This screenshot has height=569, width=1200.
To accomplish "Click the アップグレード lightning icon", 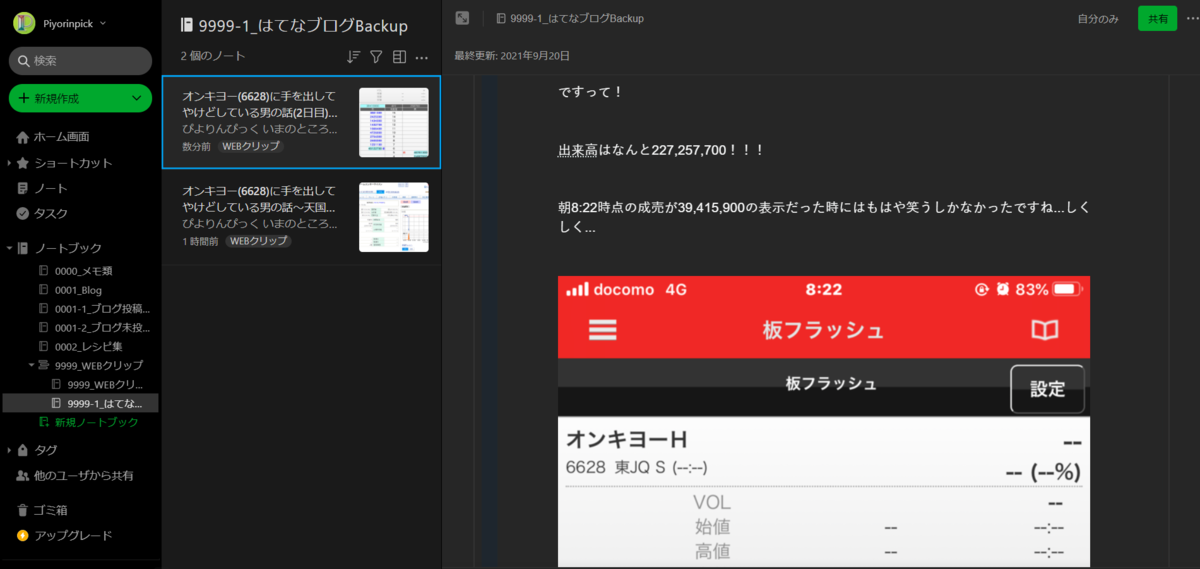I will tap(23, 535).
